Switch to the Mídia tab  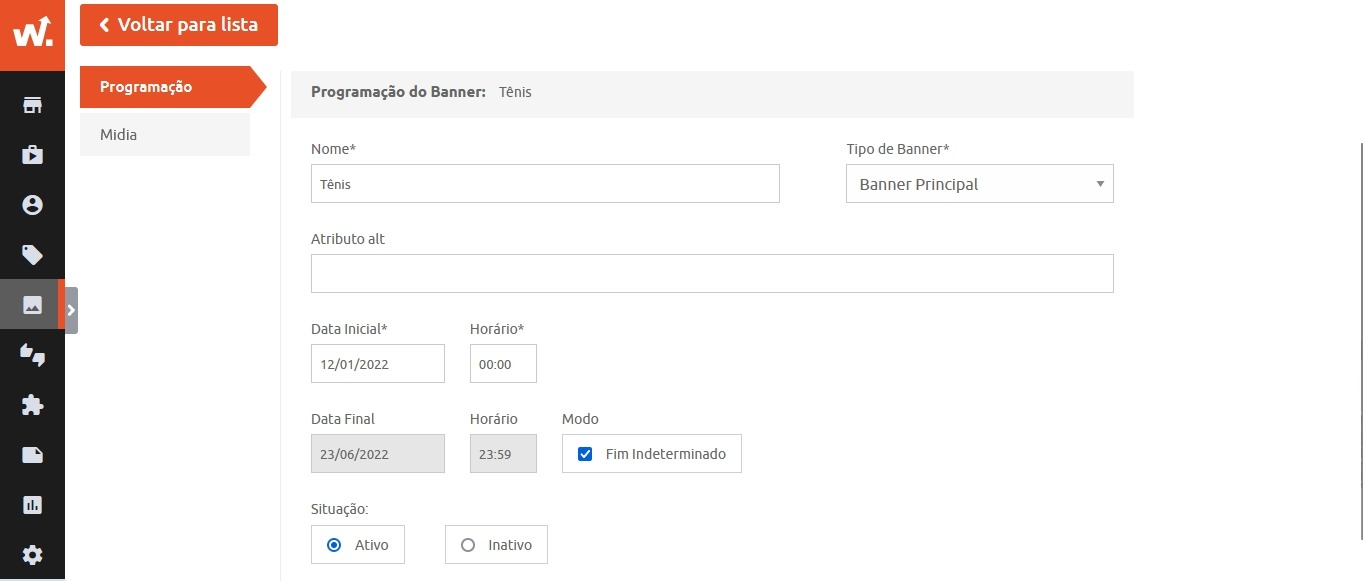(165, 134)
